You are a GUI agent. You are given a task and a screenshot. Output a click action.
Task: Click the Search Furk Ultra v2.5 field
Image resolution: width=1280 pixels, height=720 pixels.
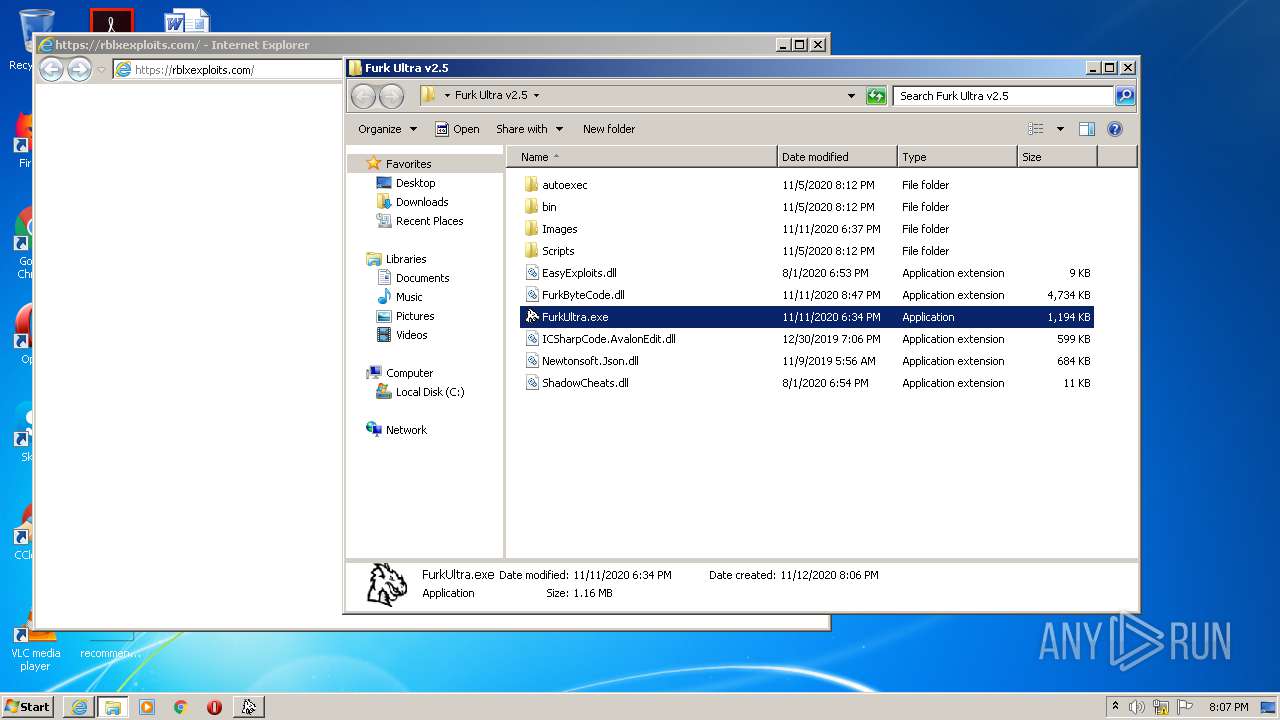tap(1002, 96)
